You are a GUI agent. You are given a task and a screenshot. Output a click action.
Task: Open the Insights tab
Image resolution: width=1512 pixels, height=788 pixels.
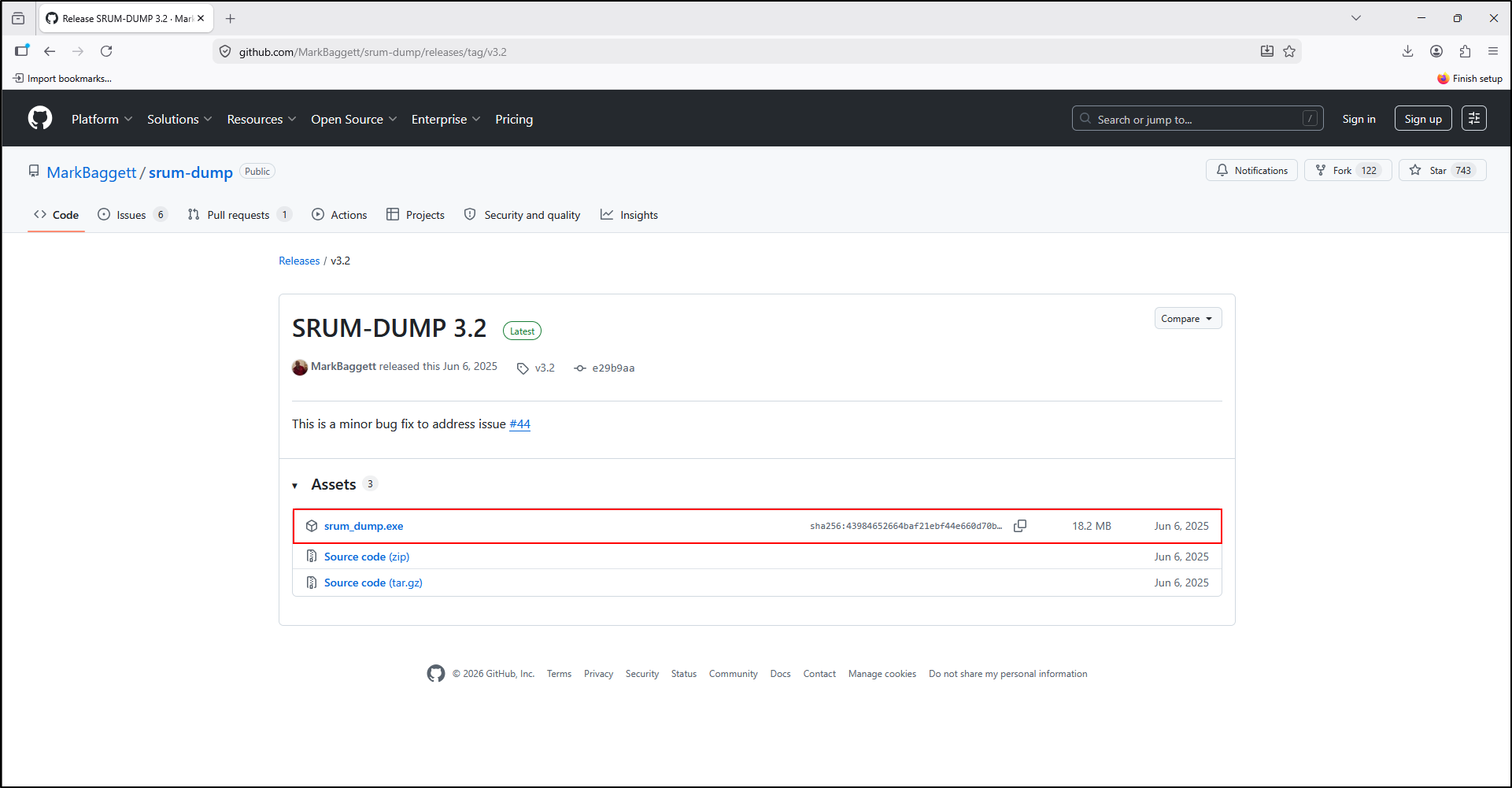coord(630,215)
